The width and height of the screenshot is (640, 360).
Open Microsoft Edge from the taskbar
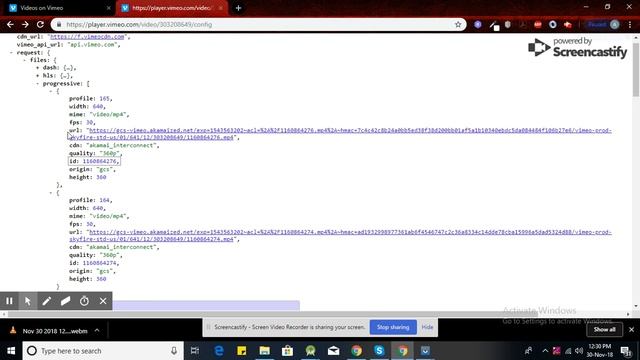pyautogui.click(x=219, y=351)
